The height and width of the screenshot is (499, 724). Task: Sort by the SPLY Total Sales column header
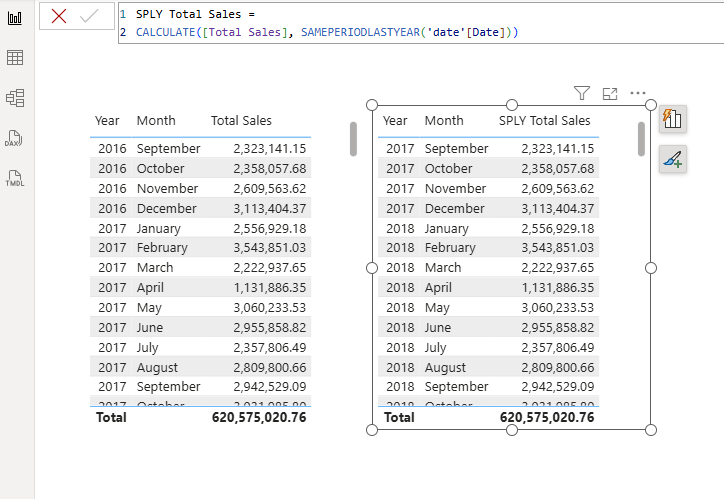tap(544, 120)
